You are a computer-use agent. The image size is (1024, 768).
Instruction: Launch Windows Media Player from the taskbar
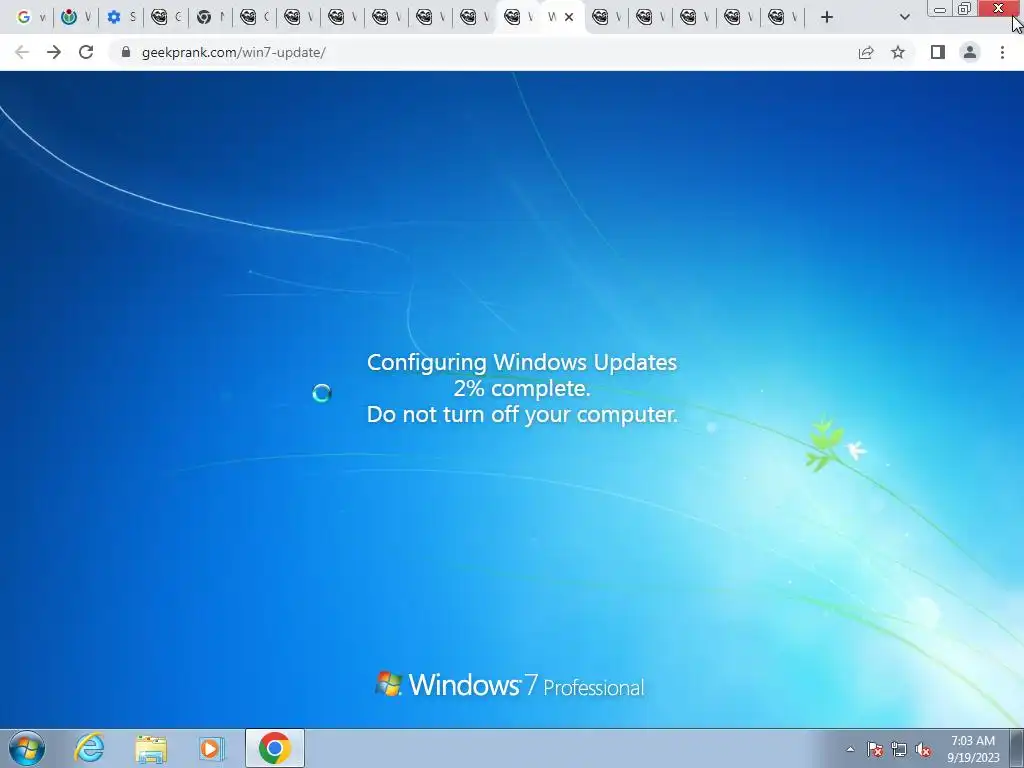click(211, 748)
